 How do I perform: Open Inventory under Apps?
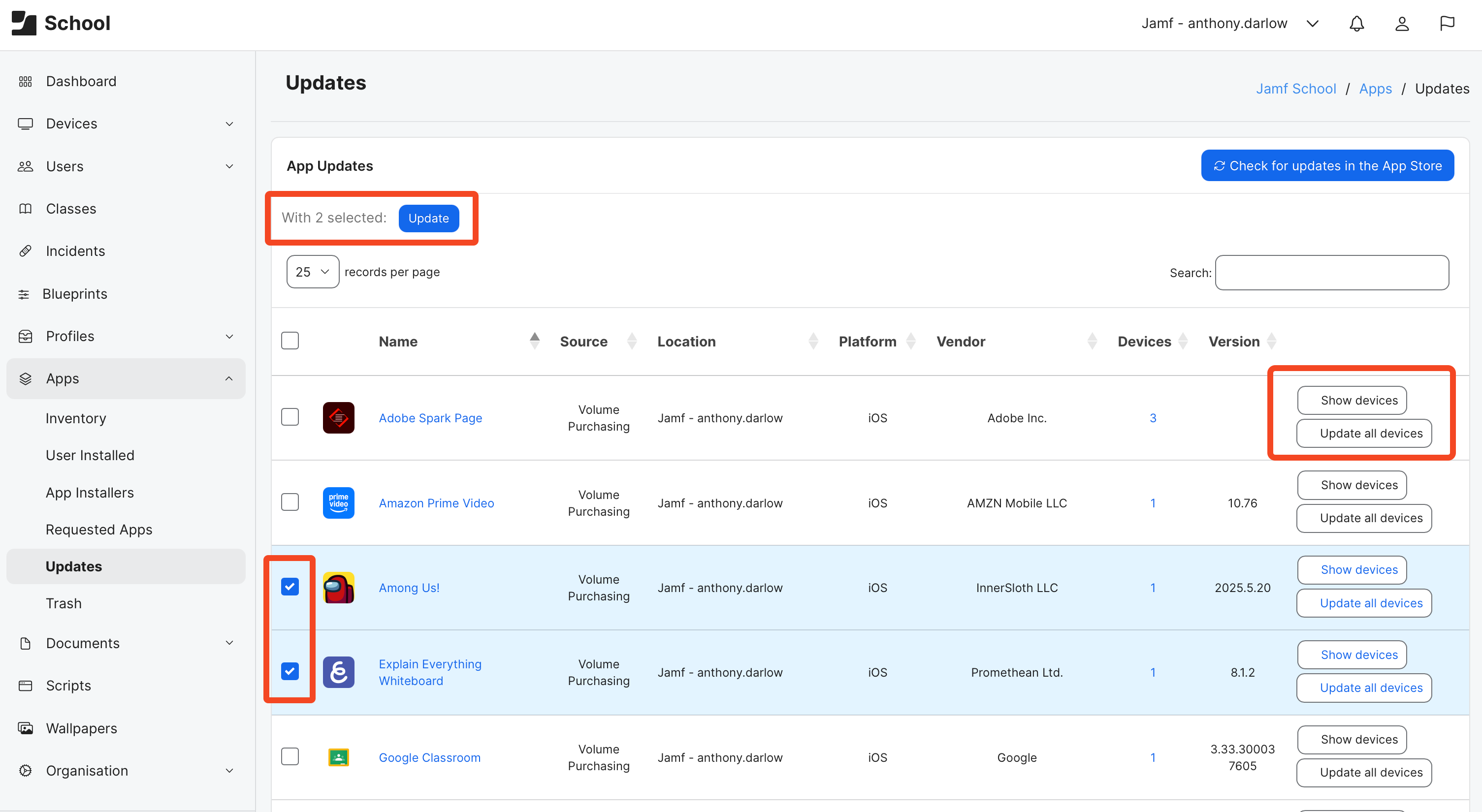point(76,418)
